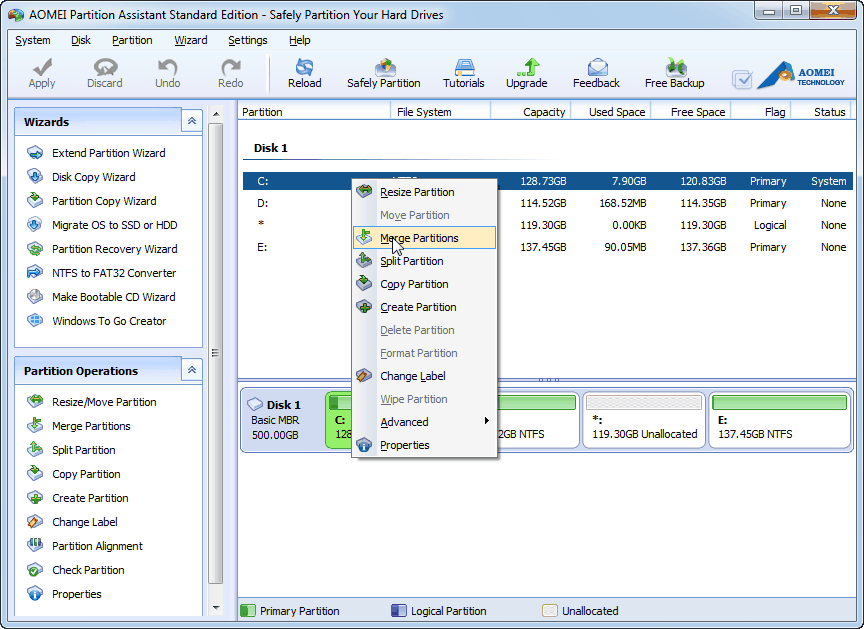Select the E: partition row
This screenshot has height=629, width=864.
point(548,247)
